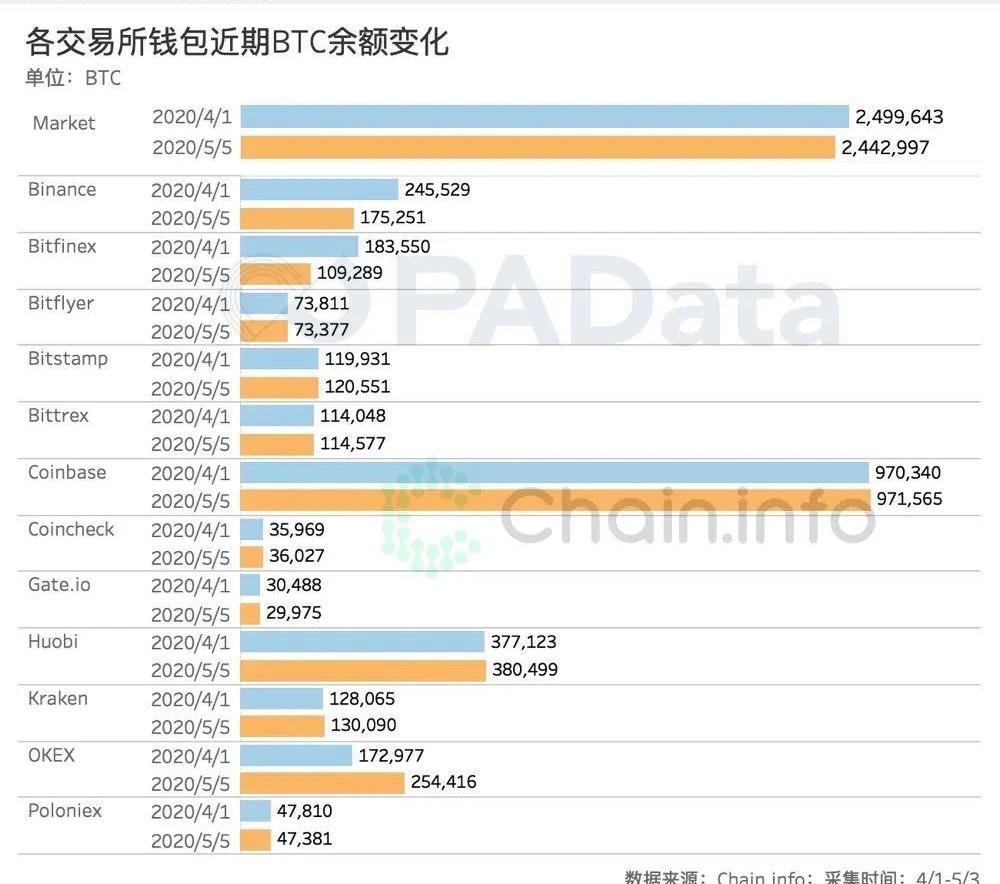Select the Bitstamp 2020/4/1 blue bar
The height and width of the screenshot is (884, 1000).
pyautogui.click(x=279, y=359)
